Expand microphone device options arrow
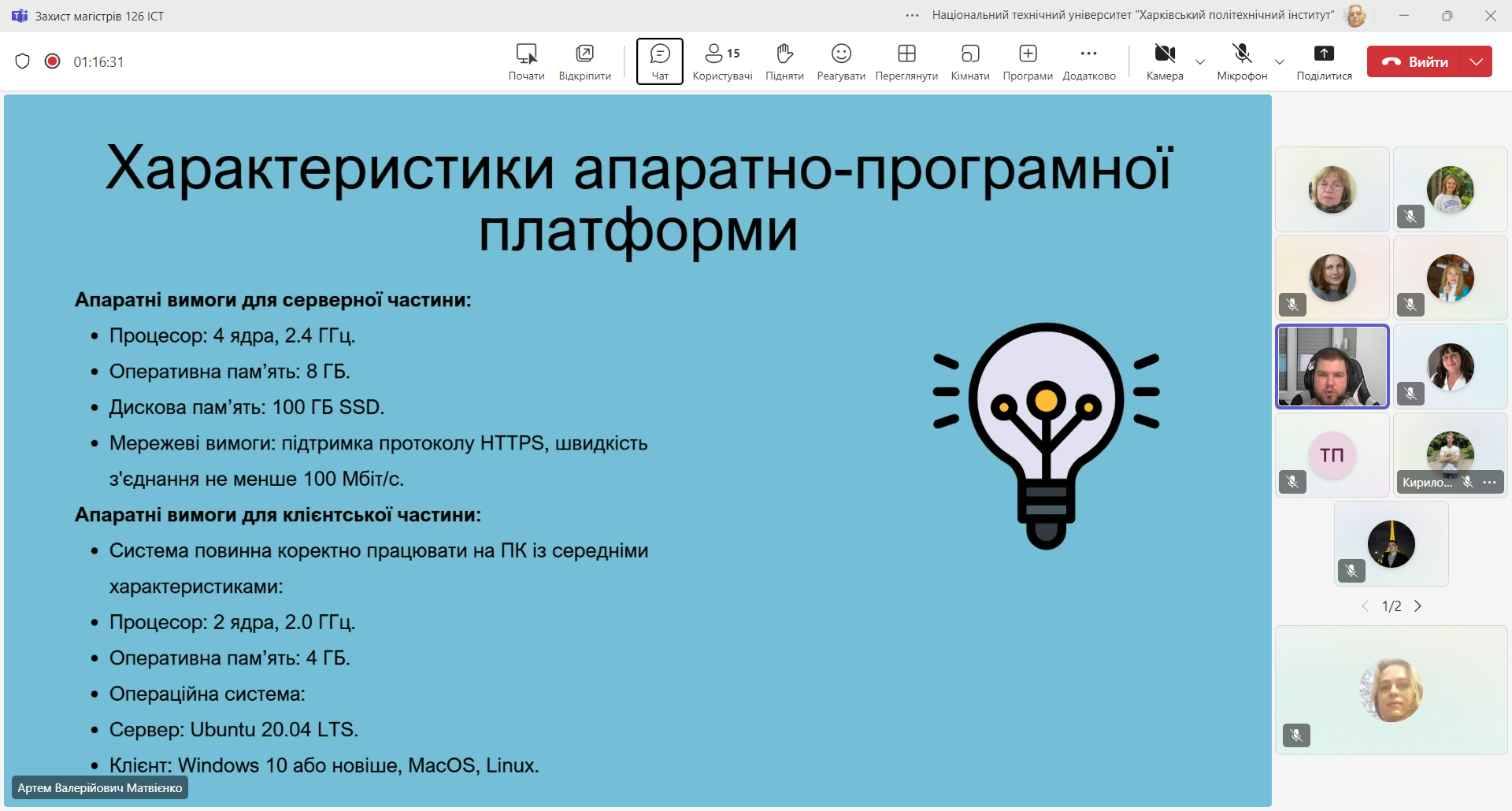The height and width of the screenshot is (811, 1512). (1280, 61)
